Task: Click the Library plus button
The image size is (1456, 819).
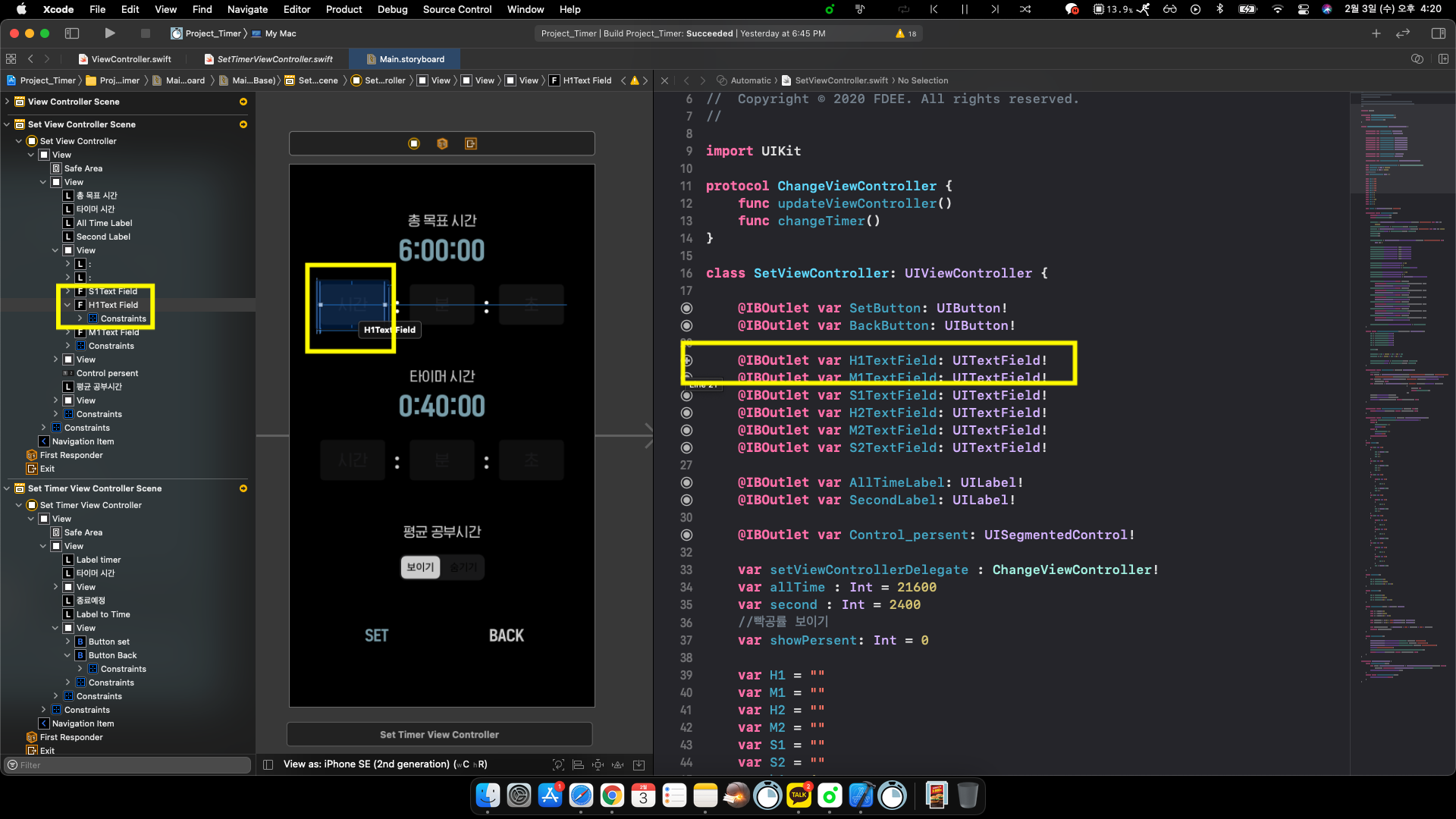Action: [1376, 33]
